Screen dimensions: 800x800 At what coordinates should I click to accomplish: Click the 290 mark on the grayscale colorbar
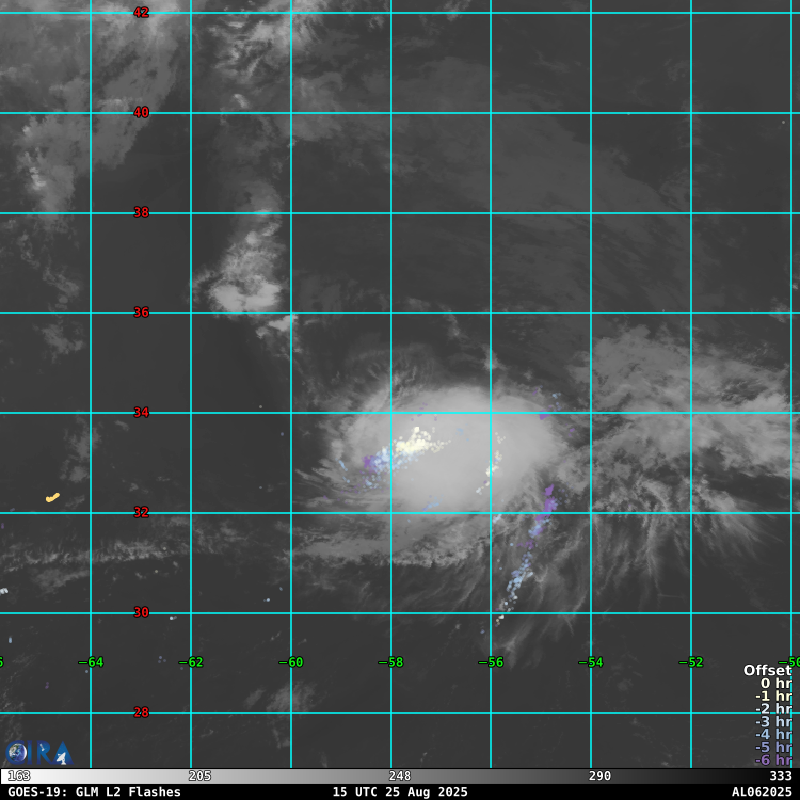(600, 776)
